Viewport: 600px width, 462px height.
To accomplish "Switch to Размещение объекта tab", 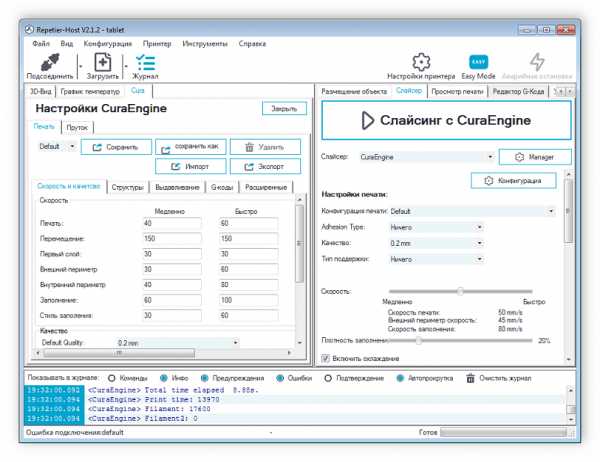I will click(354, 91).
